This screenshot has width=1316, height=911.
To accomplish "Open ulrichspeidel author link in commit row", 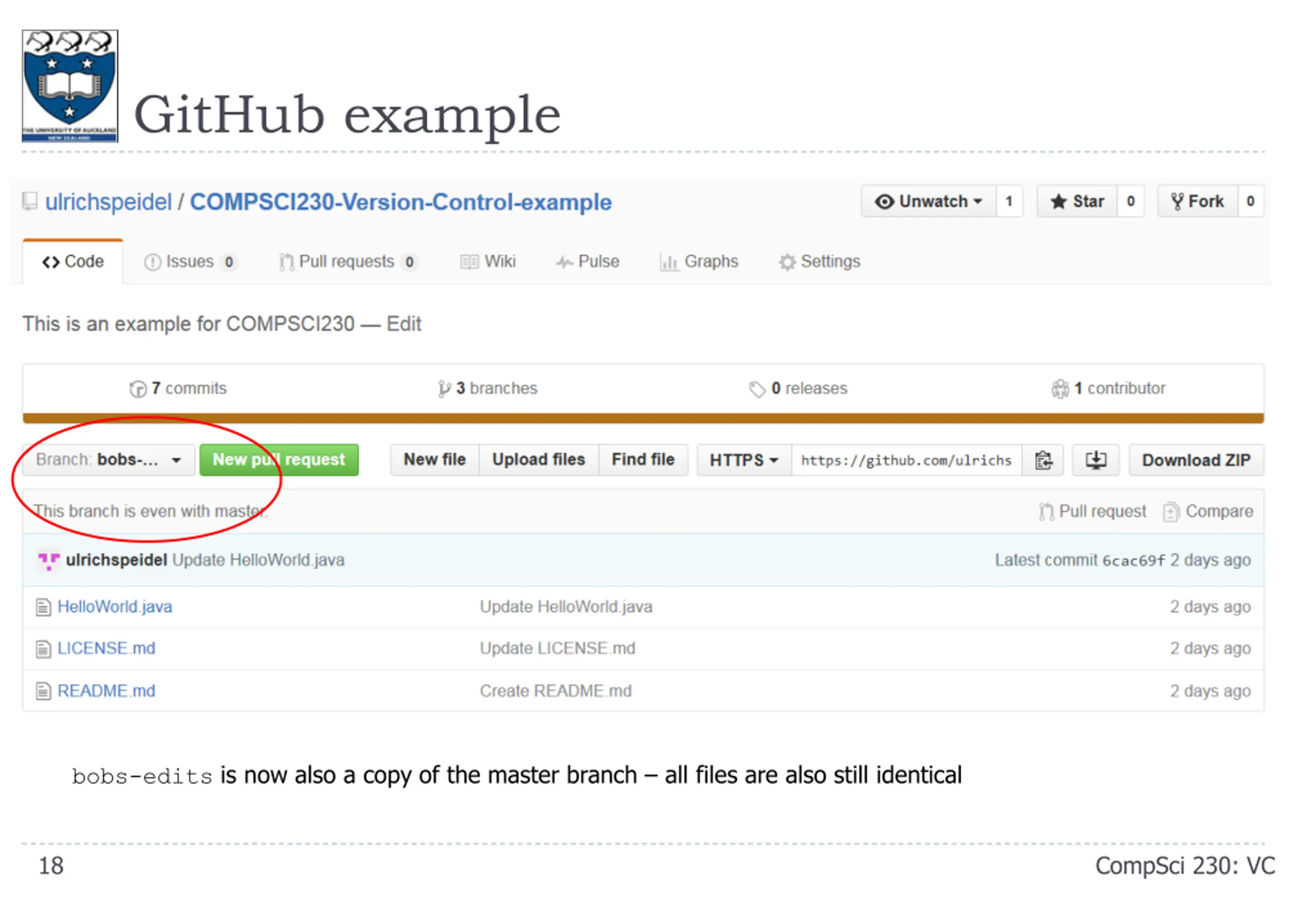I will click(116, 560).
